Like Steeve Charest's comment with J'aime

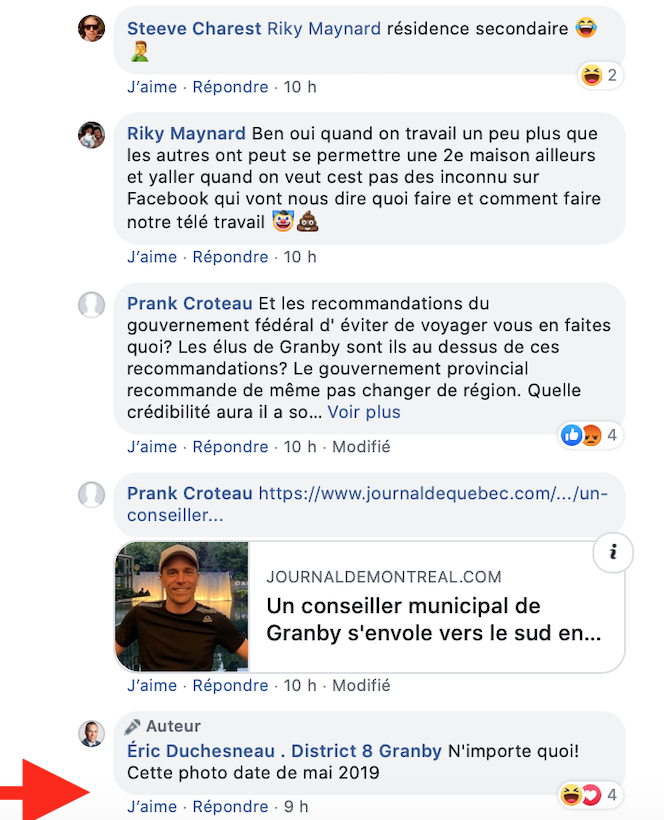tap(152, 87)
